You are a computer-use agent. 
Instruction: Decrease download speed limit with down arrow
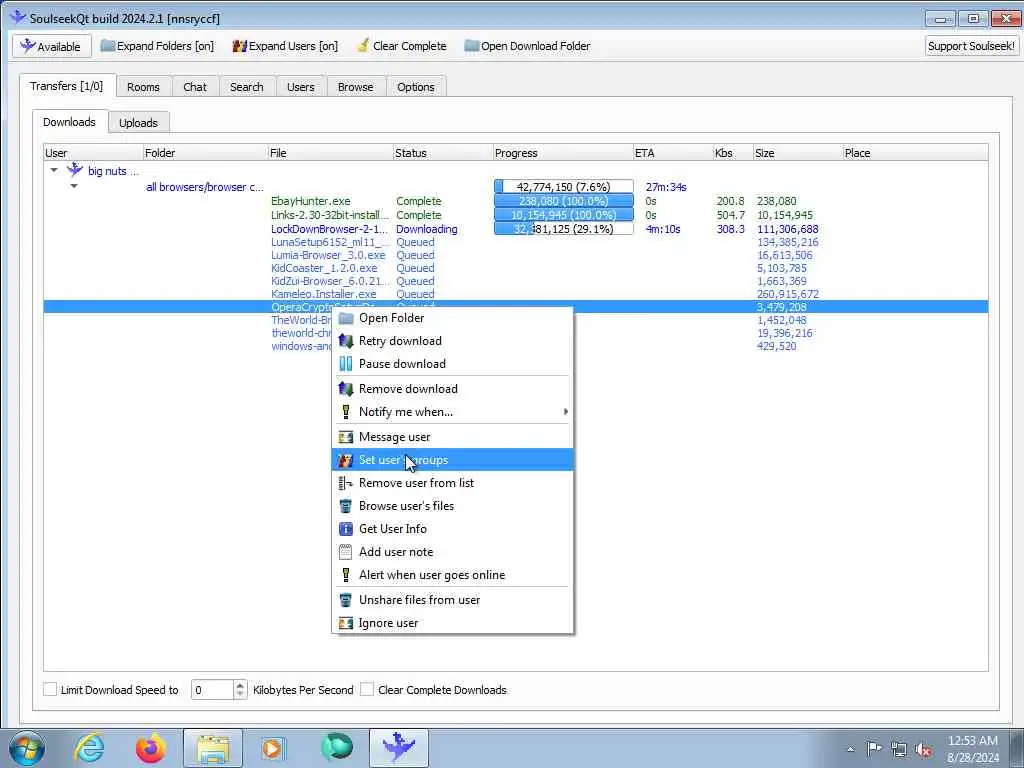tap(240, 694)
